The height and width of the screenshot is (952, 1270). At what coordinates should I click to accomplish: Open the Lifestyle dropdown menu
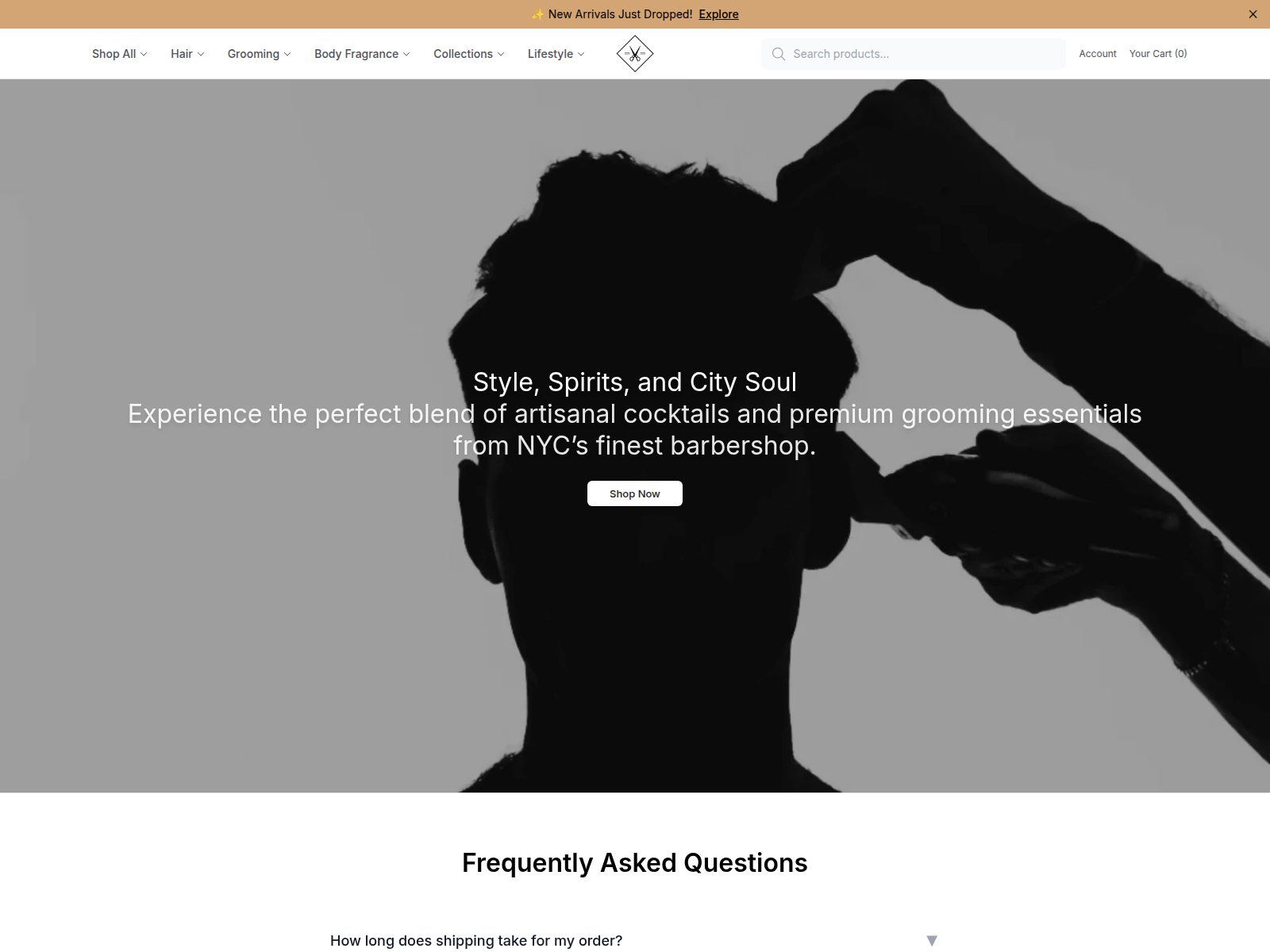pyautogui.click(x=556, y=54)
